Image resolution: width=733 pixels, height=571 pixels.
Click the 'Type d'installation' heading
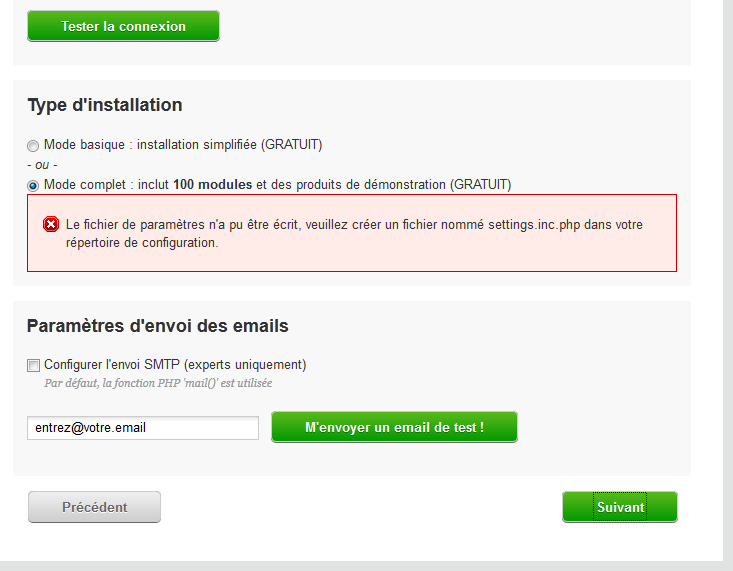click(x=105, y=105)
